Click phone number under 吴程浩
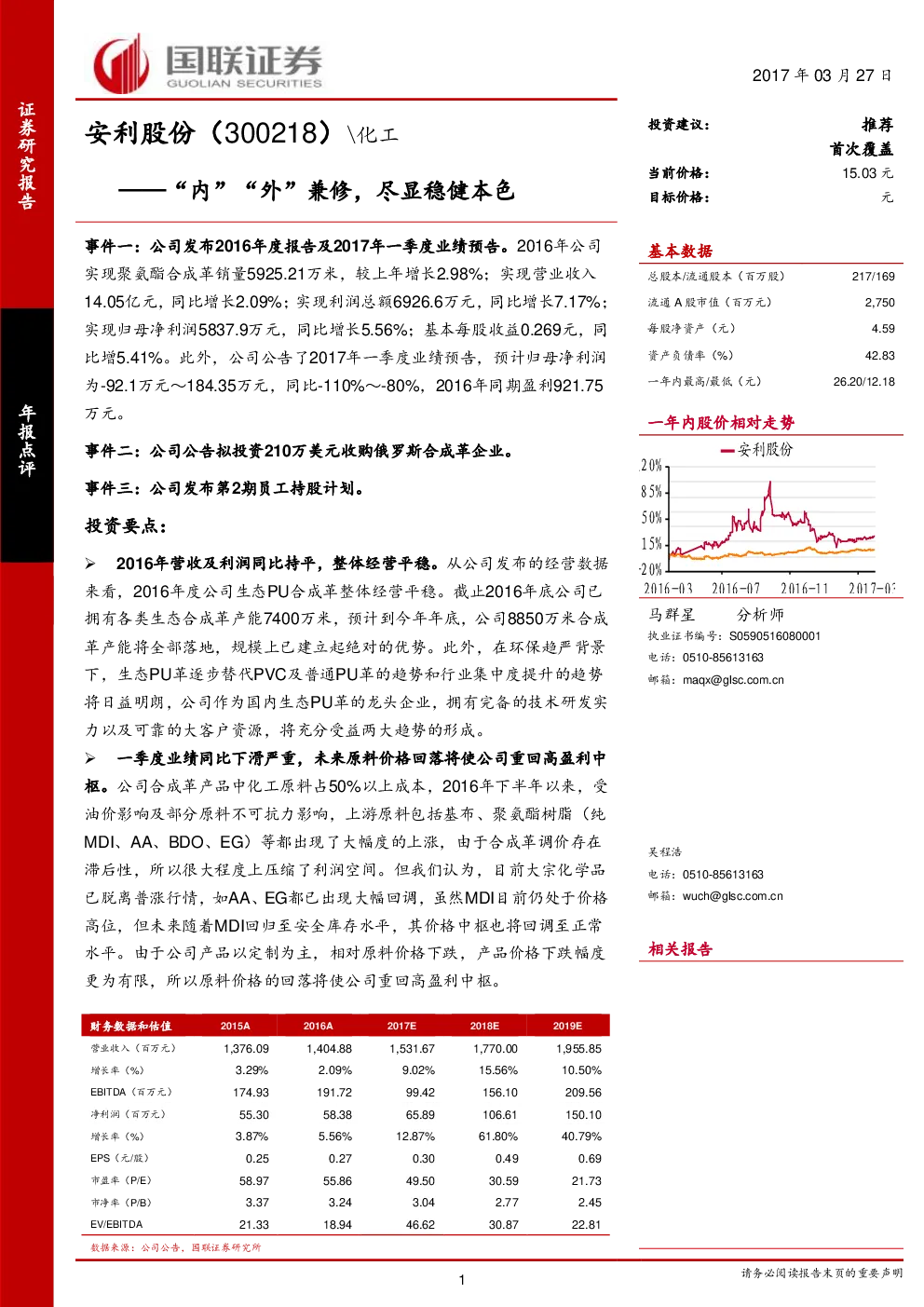 click(x=723, y=875)
